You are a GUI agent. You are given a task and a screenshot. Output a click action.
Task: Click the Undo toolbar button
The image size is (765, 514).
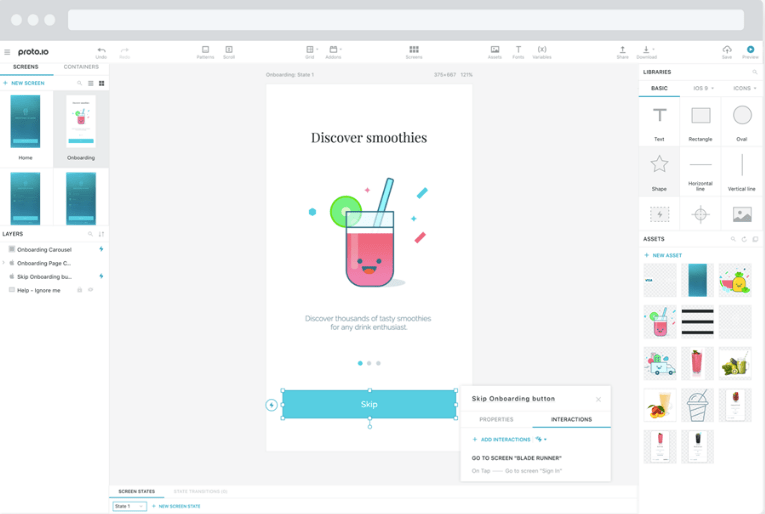tap(101, 53)
